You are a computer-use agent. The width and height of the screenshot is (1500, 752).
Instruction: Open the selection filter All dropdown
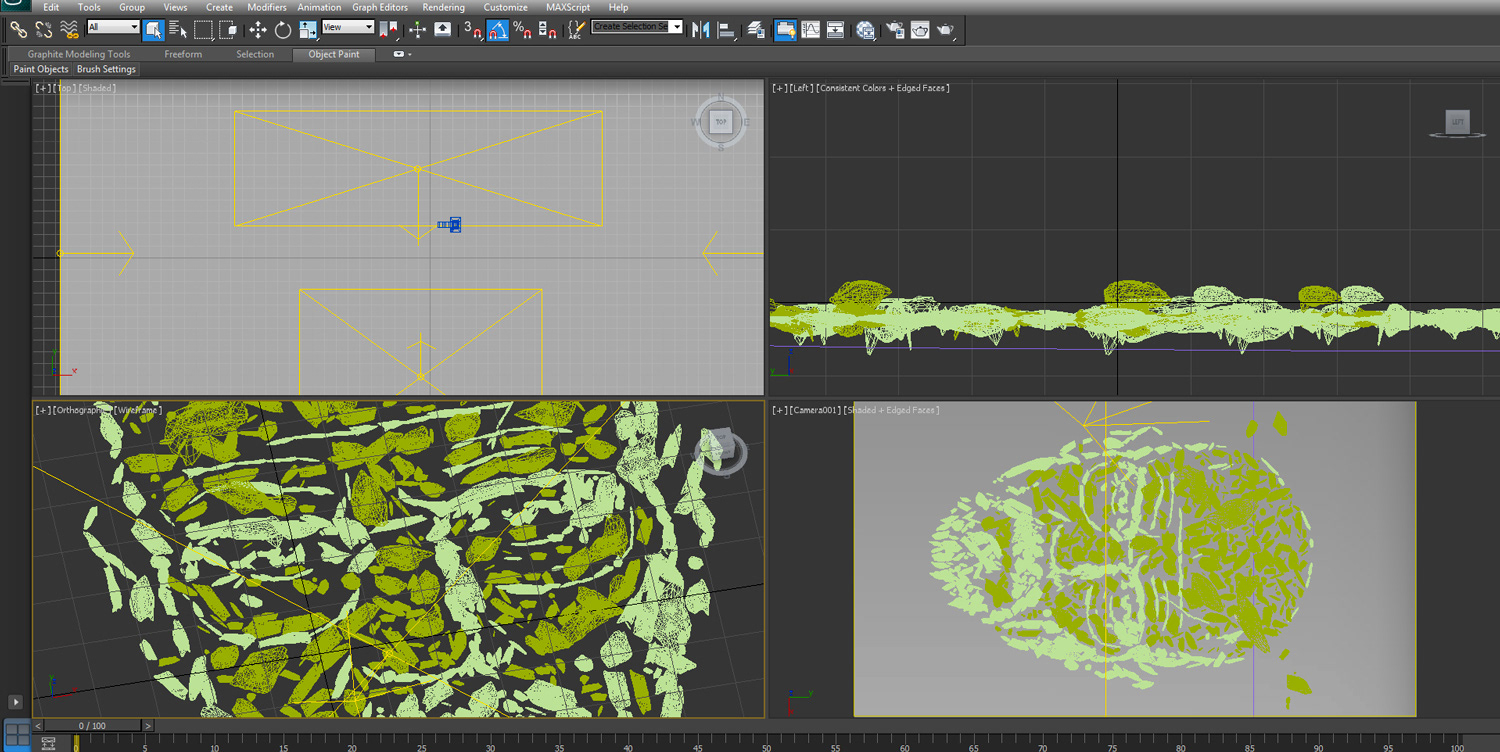pyautogui.click(x=113, y=28)
